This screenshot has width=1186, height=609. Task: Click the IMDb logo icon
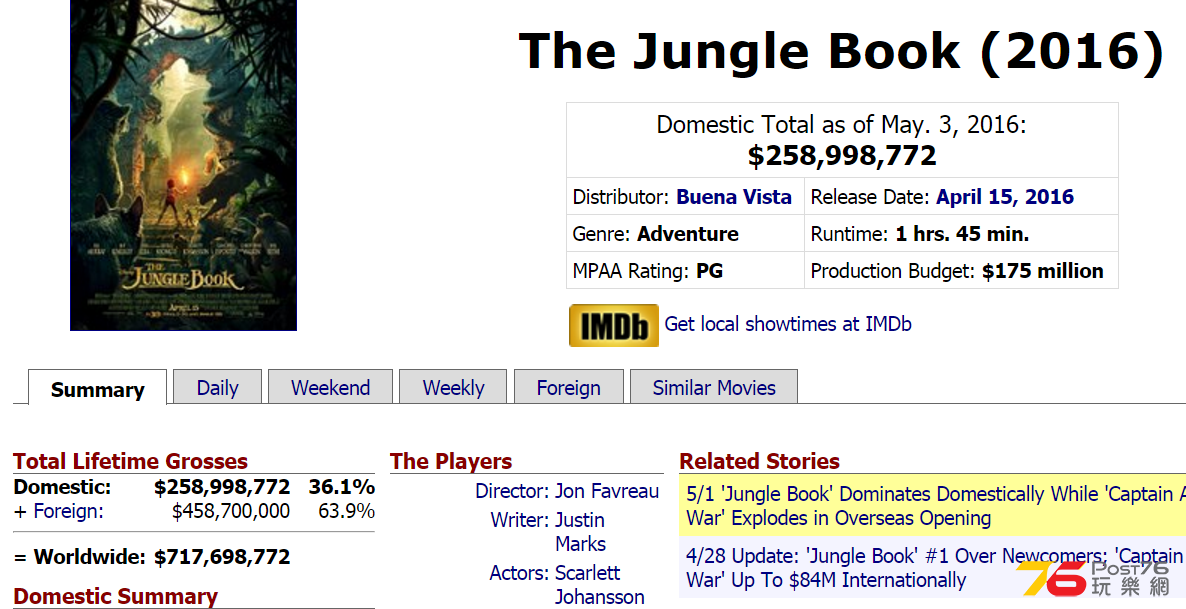pos(613,325)
